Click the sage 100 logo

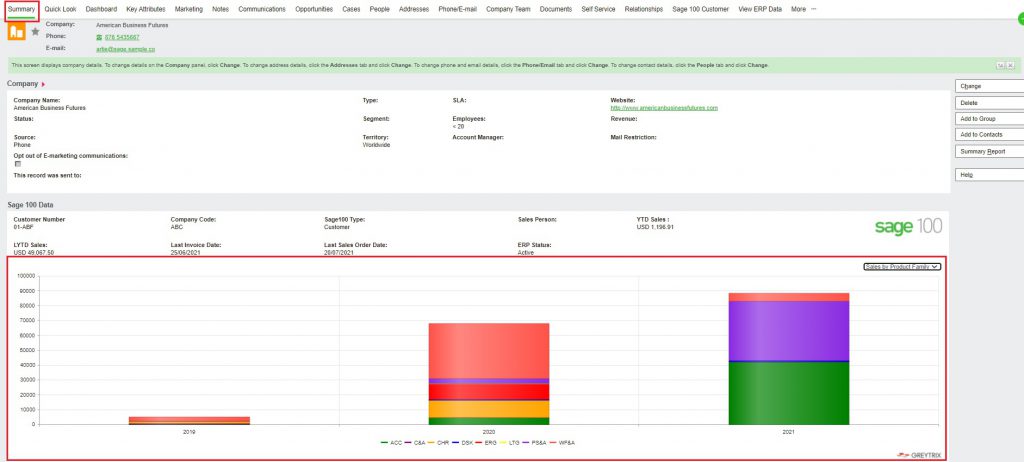908,226
